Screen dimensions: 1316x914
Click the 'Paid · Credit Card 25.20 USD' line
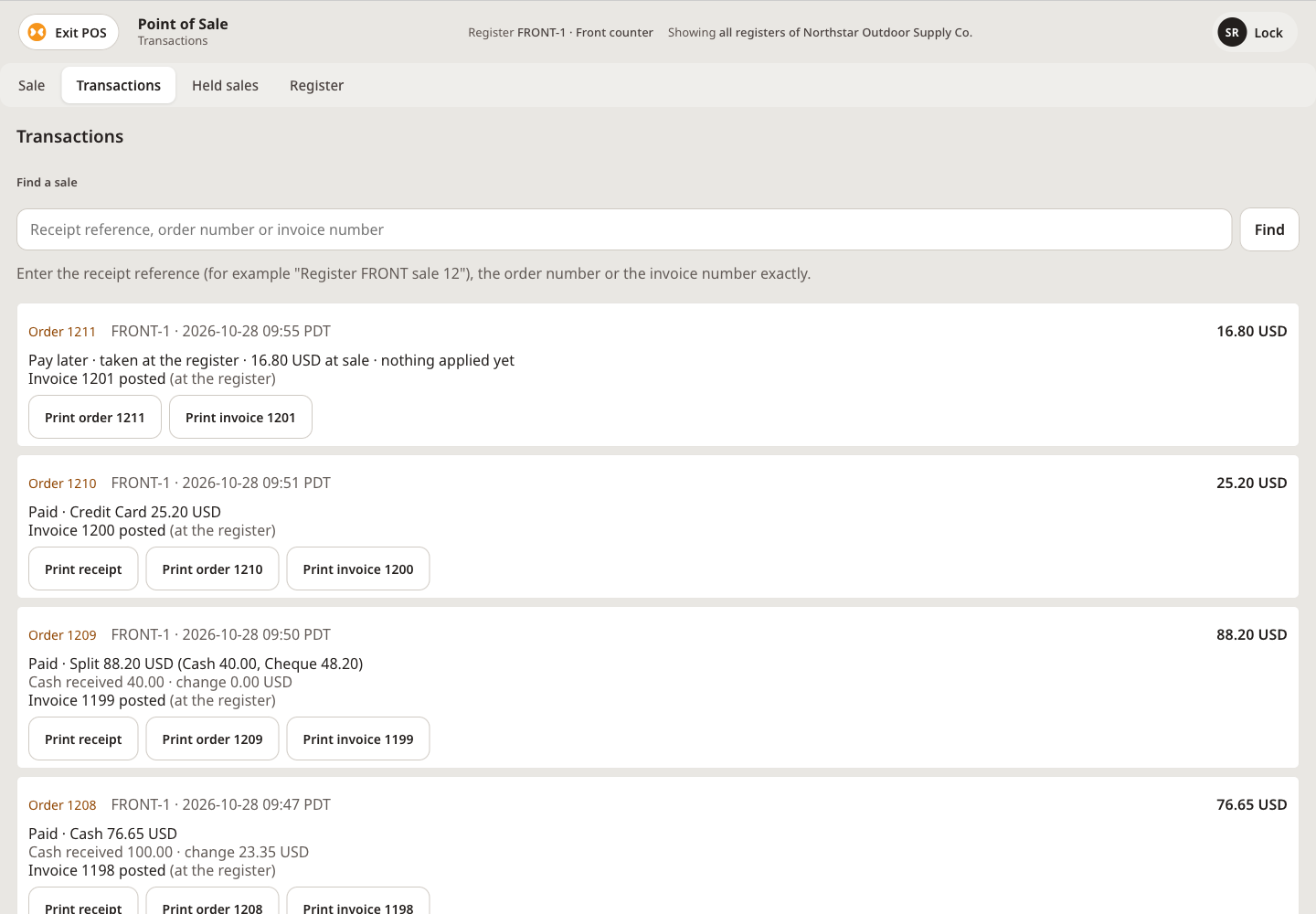[x=124, y=512]
